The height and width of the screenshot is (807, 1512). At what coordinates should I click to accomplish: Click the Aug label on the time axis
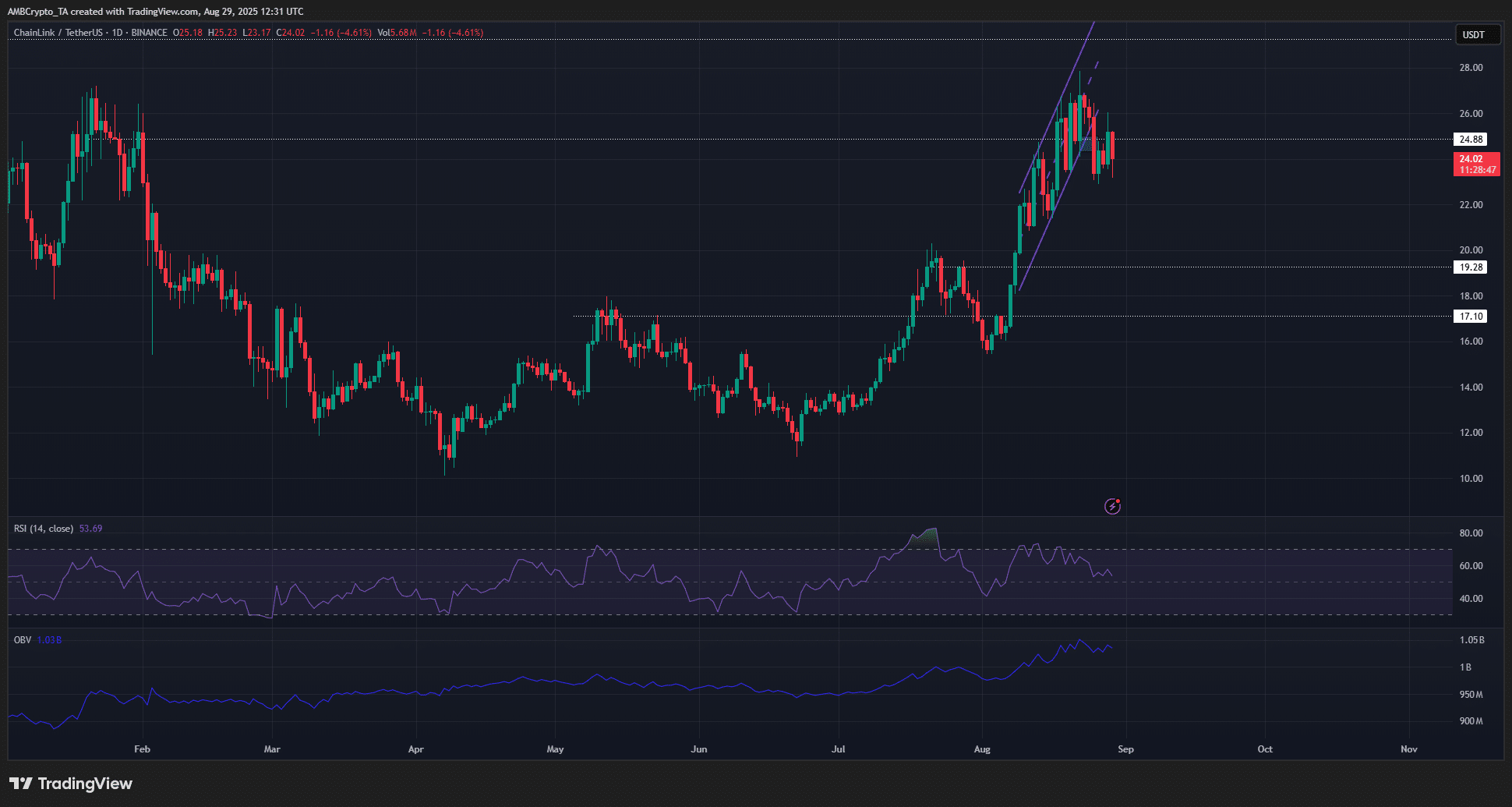coord(982,749)
